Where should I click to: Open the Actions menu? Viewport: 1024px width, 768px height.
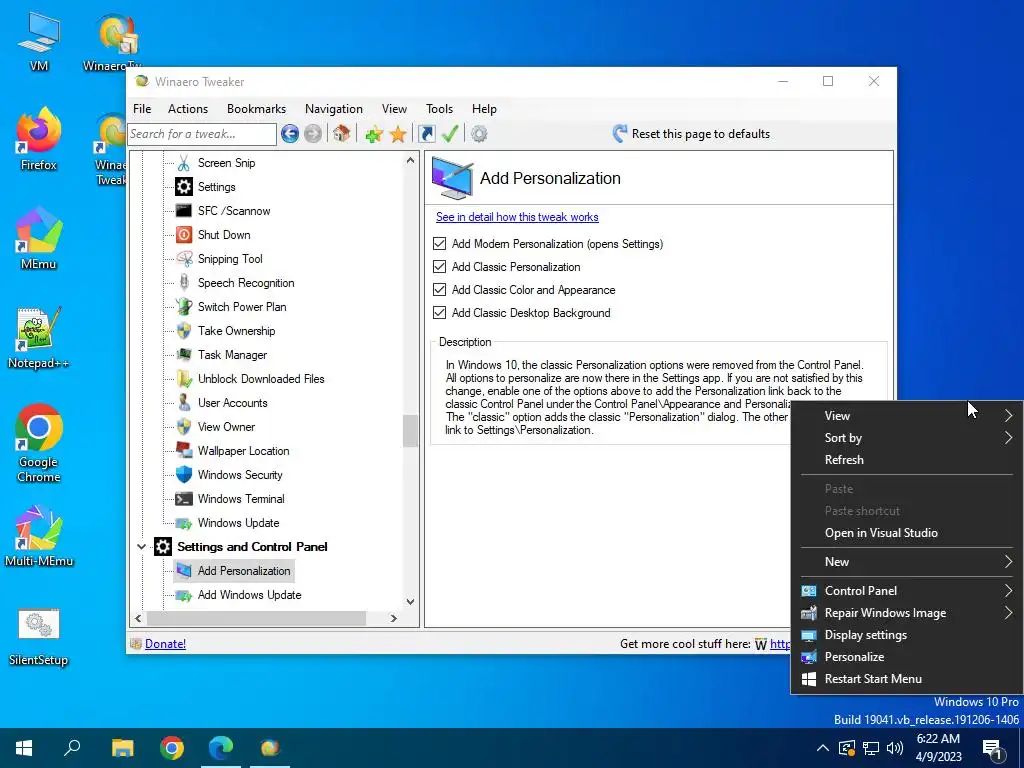click(188, 109)
